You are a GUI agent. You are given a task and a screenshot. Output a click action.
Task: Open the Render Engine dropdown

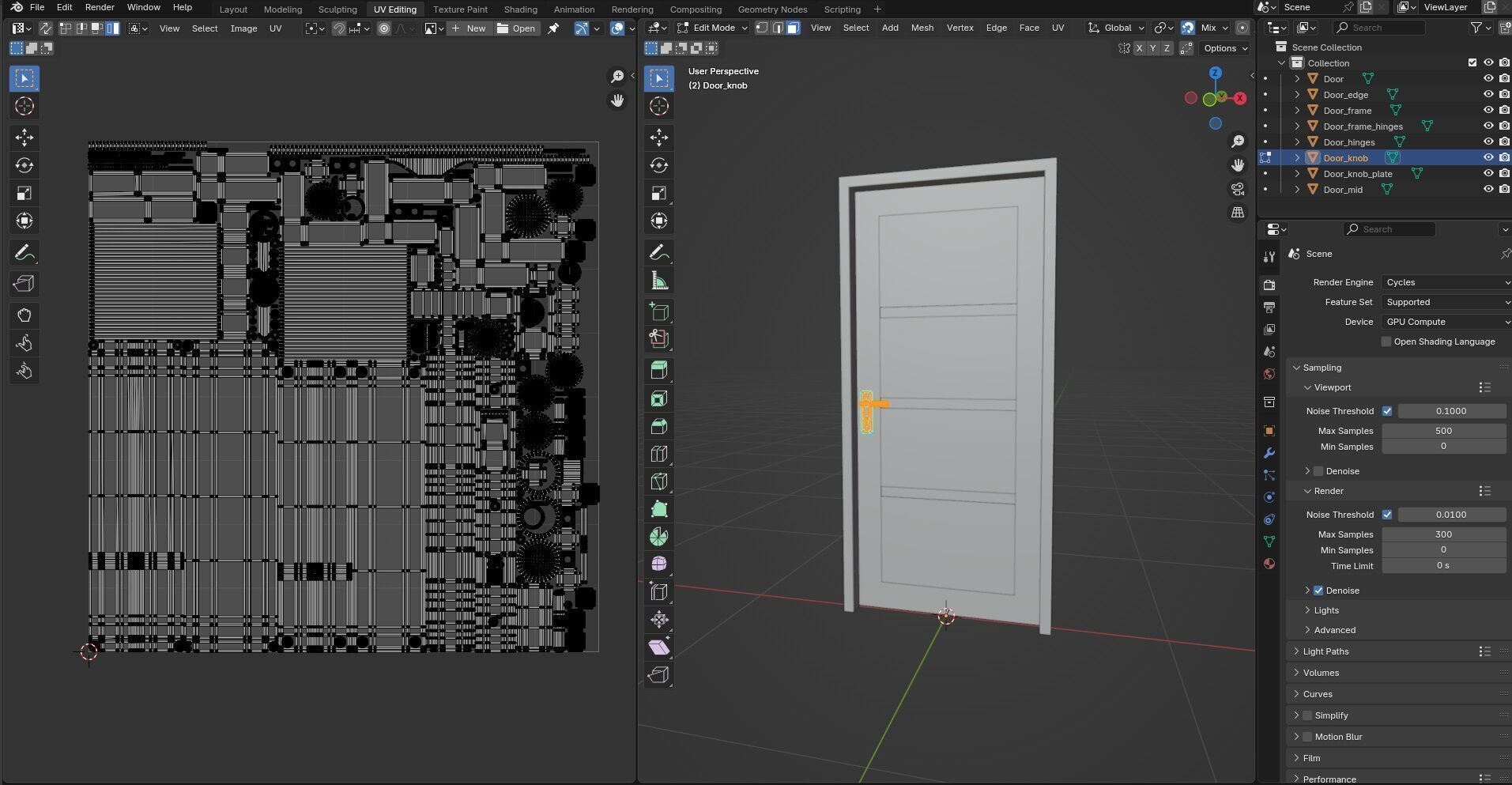(x=1446, y=282)
